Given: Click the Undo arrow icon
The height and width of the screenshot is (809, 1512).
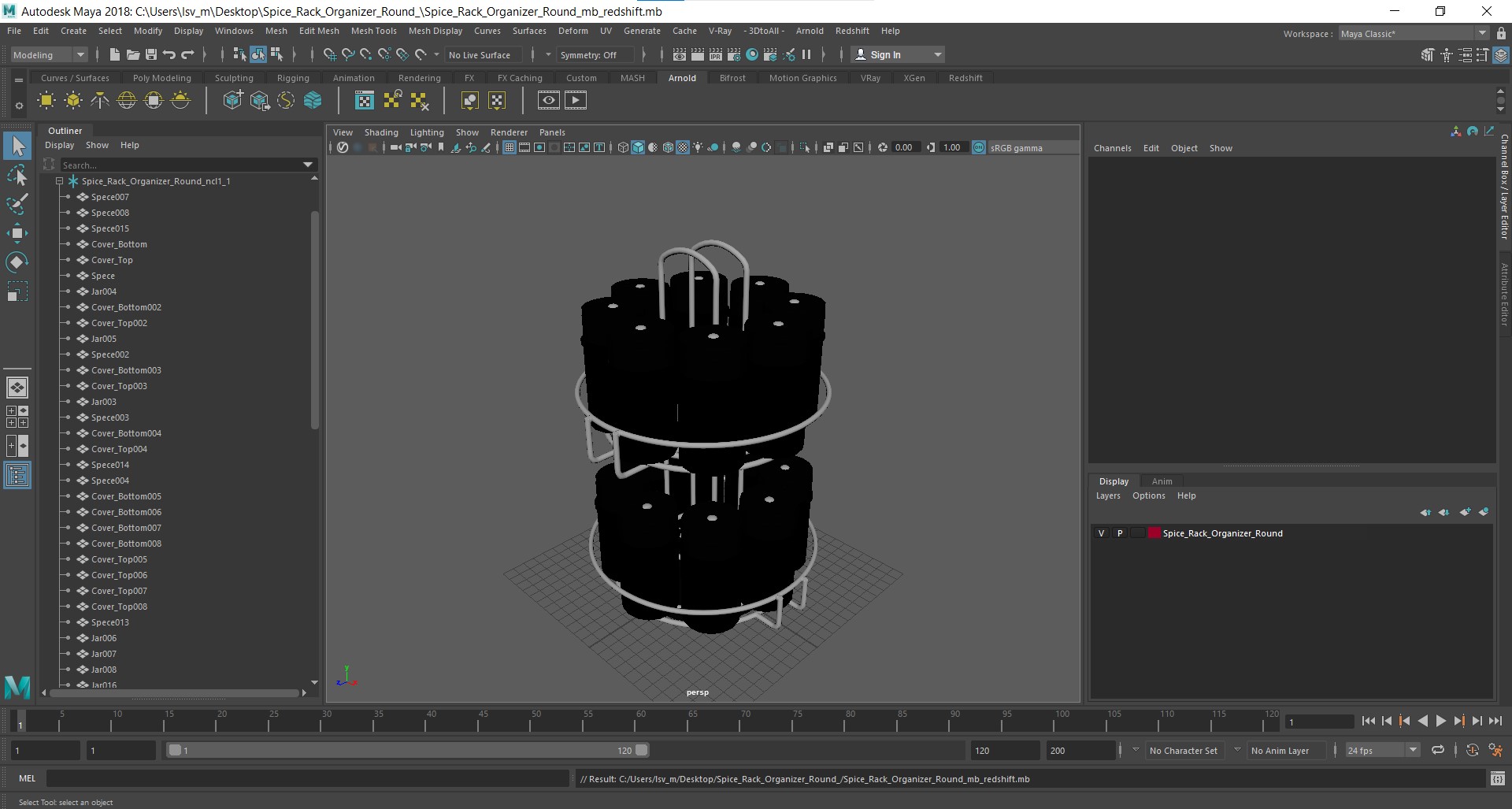Looking at the screenshot, I should point(169,54).
